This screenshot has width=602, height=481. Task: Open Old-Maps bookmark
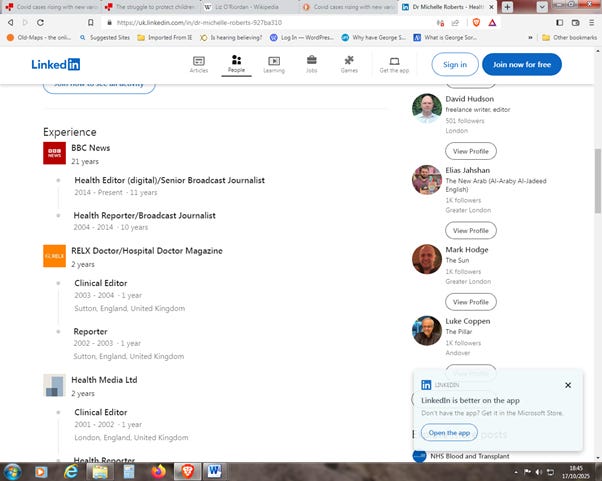tap(39, 38)
